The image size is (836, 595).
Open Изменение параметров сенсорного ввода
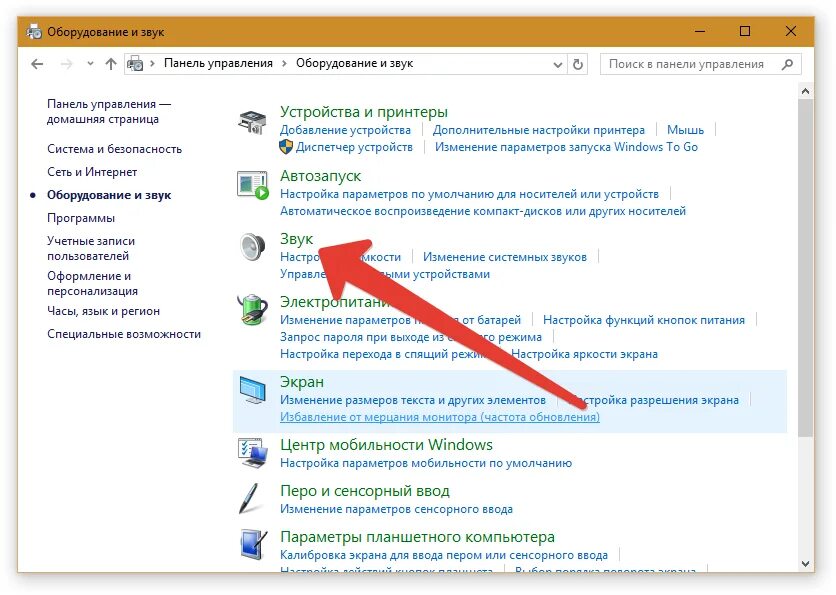(396, 509)
